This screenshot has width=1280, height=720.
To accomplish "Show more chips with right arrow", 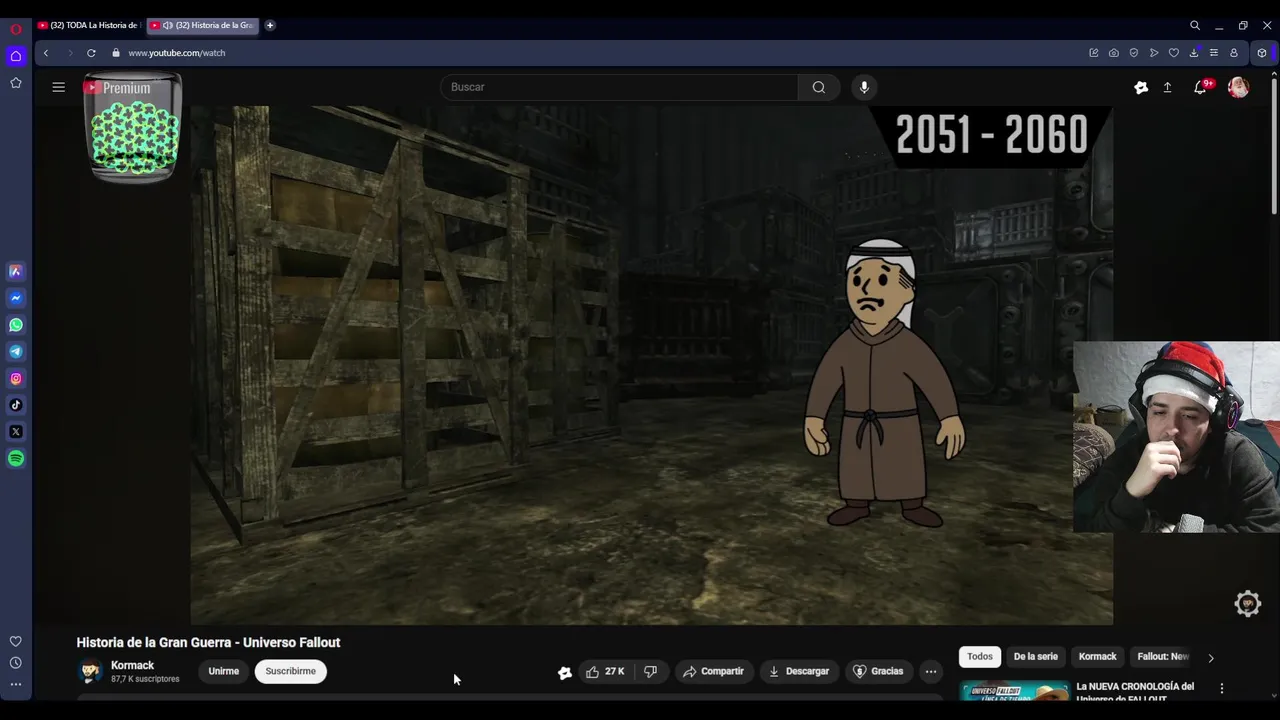I will pos(1211,657).
